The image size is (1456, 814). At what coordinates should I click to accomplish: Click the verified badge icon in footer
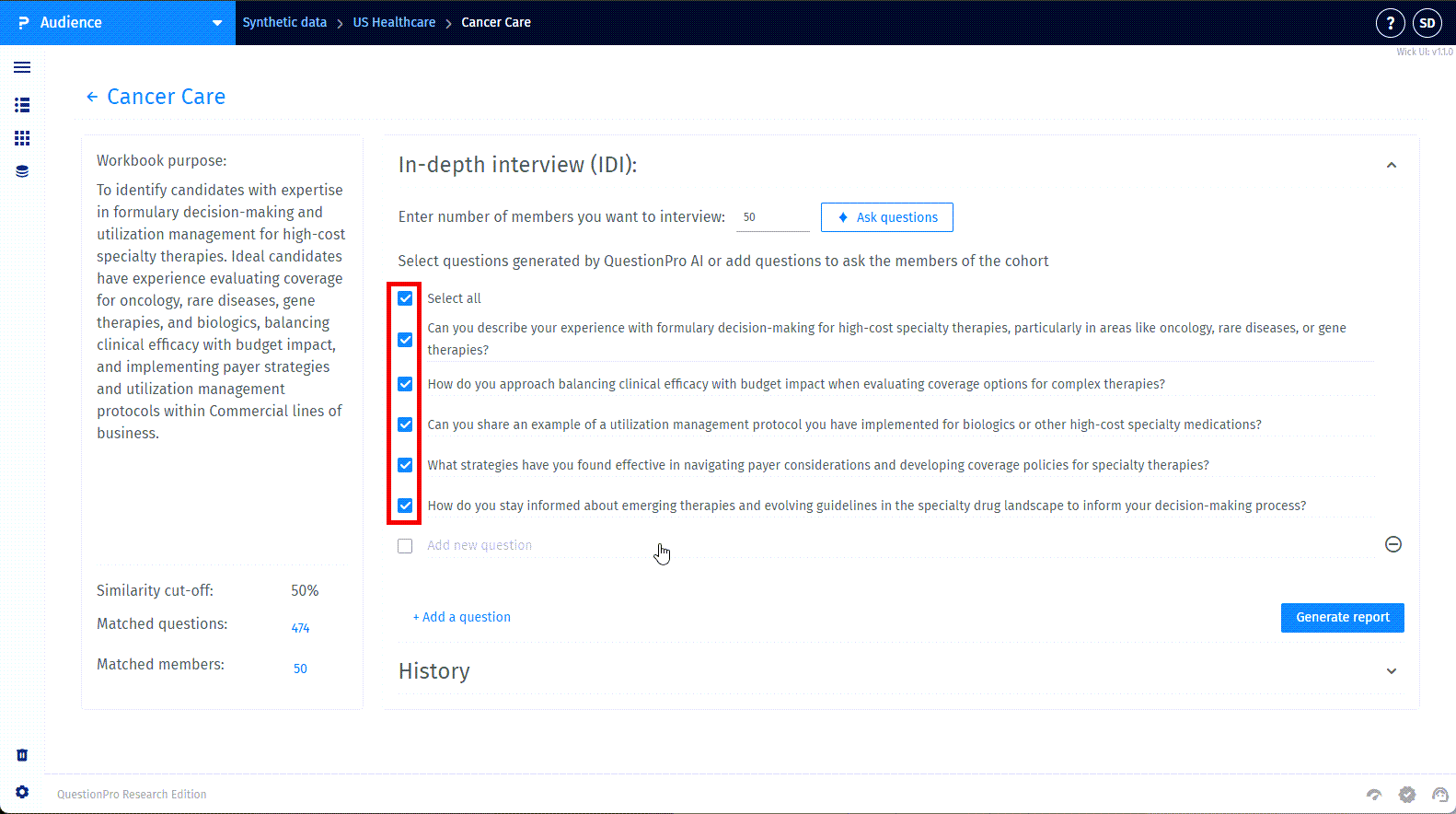[x=1407, y=795]
